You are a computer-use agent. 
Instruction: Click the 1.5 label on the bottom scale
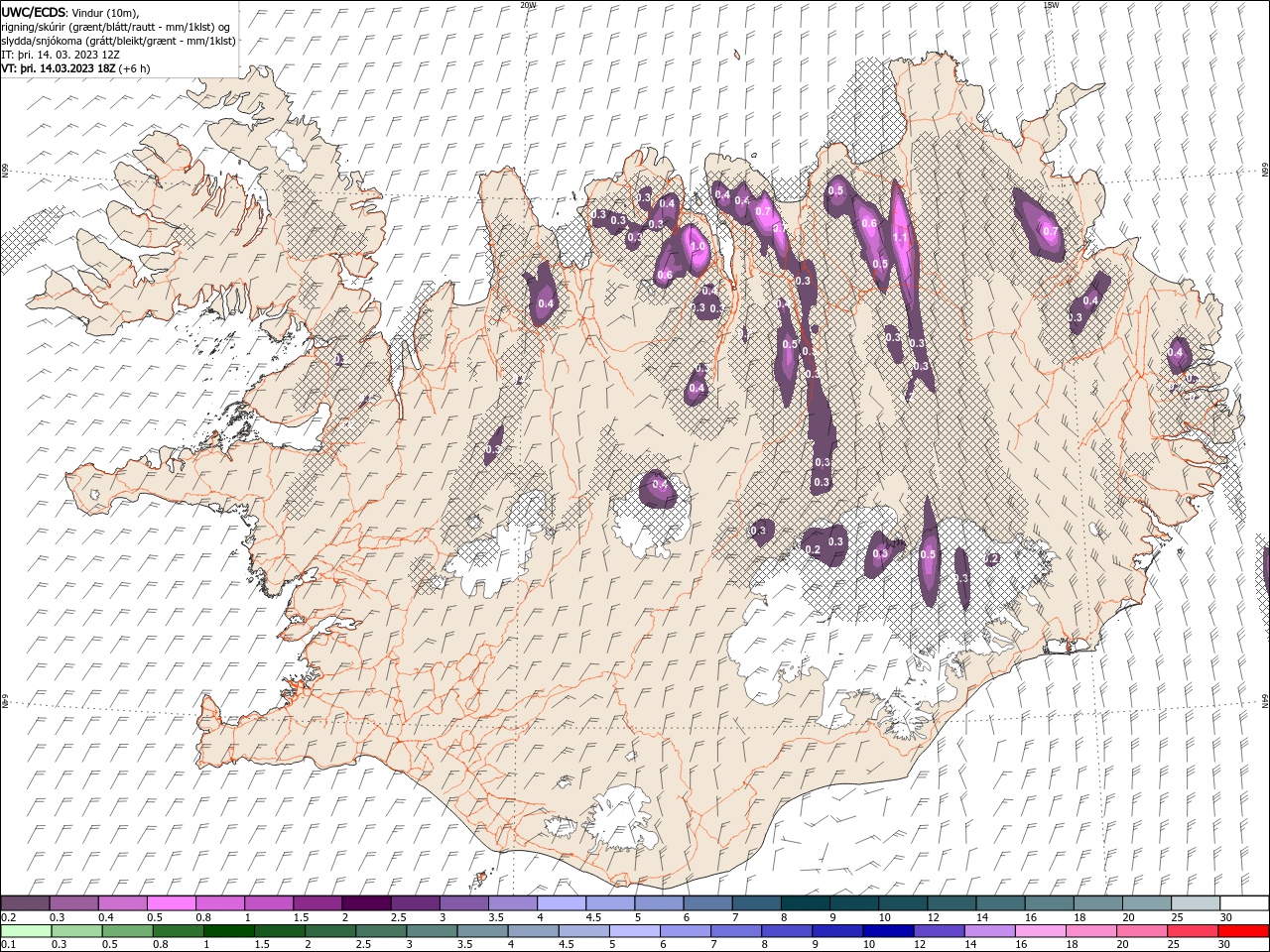(x=262, y=945)
